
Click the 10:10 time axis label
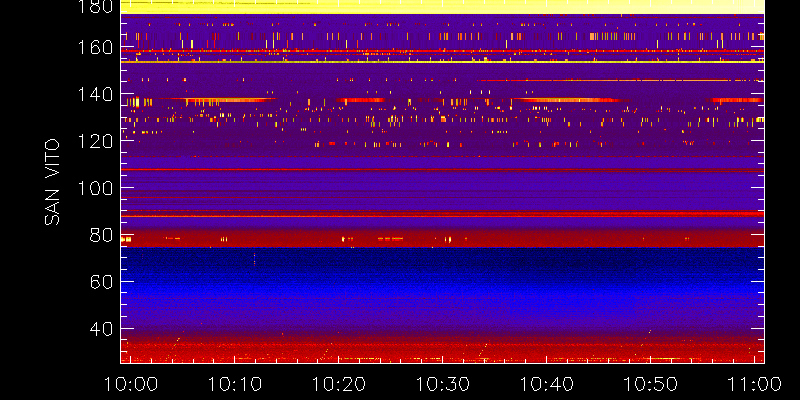235,384
